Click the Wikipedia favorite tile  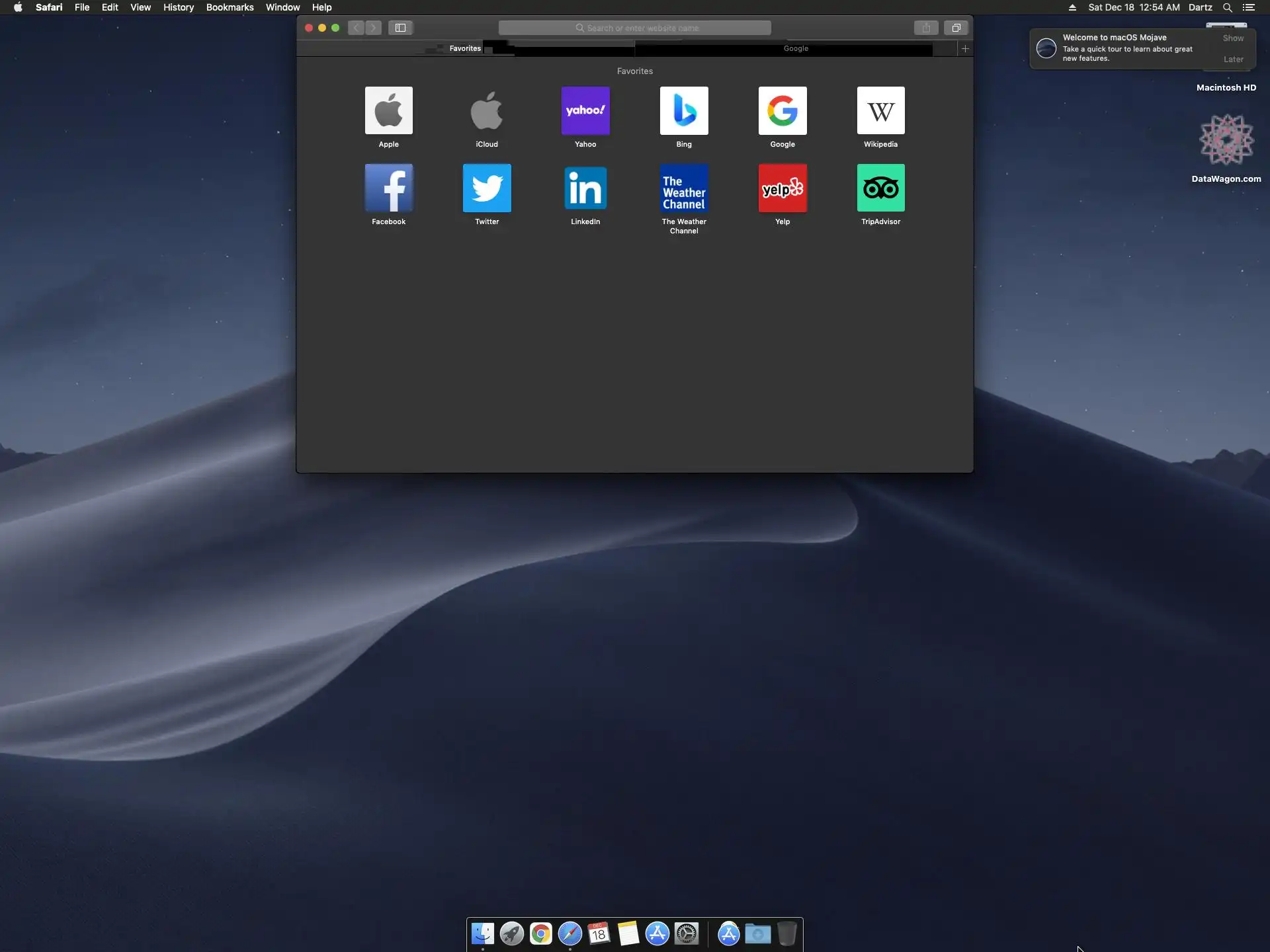(880, 111)
